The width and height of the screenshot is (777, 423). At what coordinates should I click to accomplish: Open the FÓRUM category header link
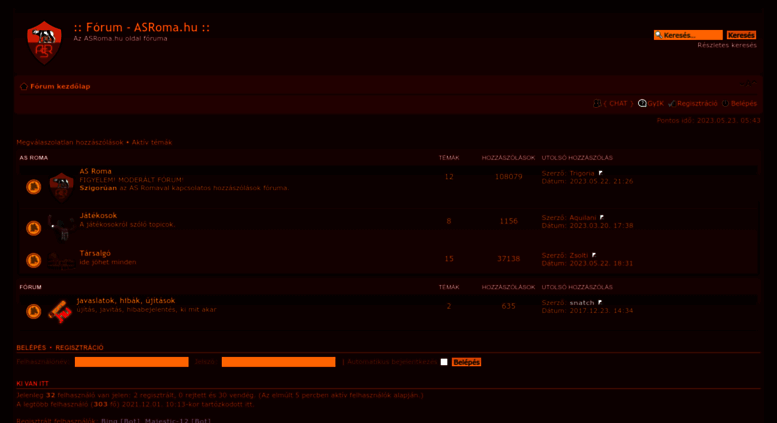click(30, 287)
